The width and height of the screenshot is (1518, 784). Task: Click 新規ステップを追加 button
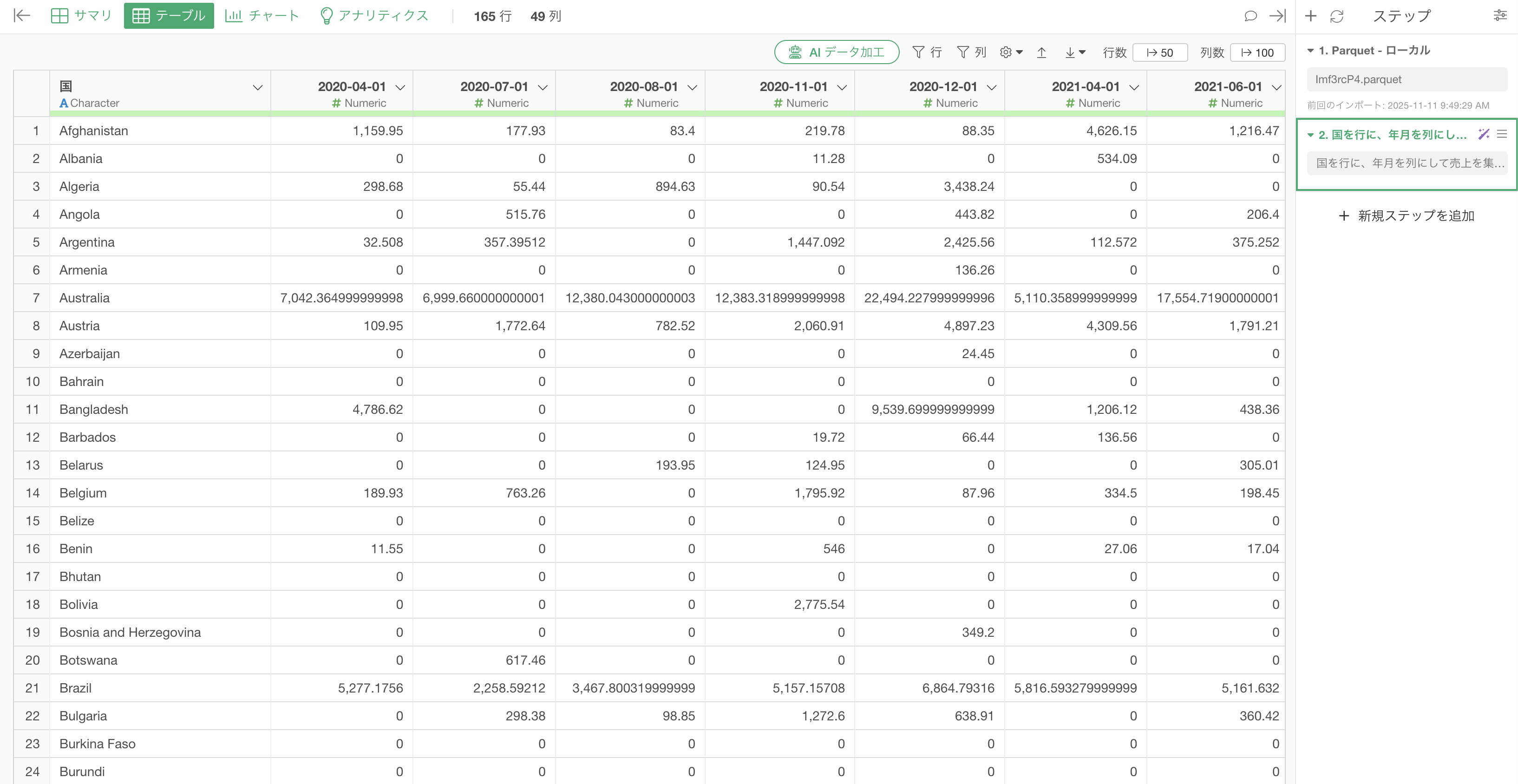click(1407, 216)
